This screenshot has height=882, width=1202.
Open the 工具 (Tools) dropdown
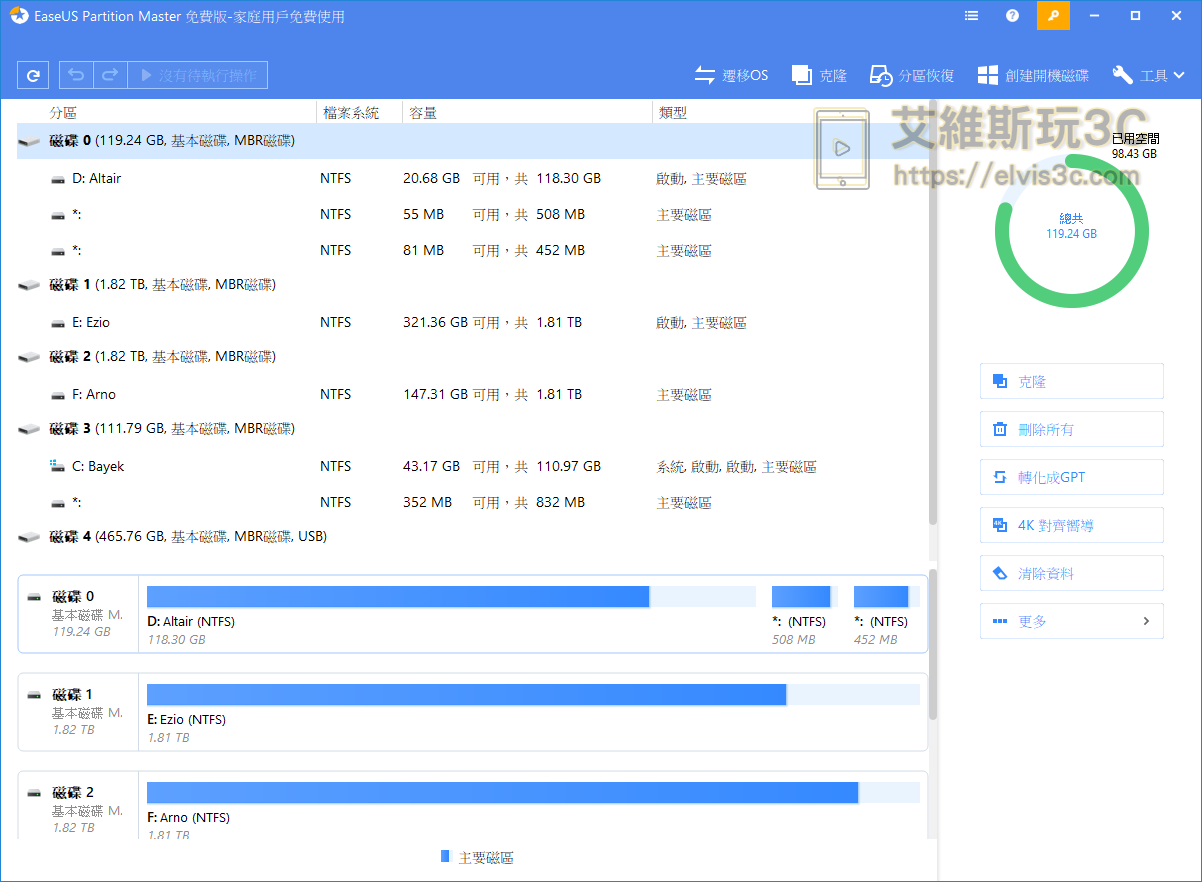(x=1150, y=74)
